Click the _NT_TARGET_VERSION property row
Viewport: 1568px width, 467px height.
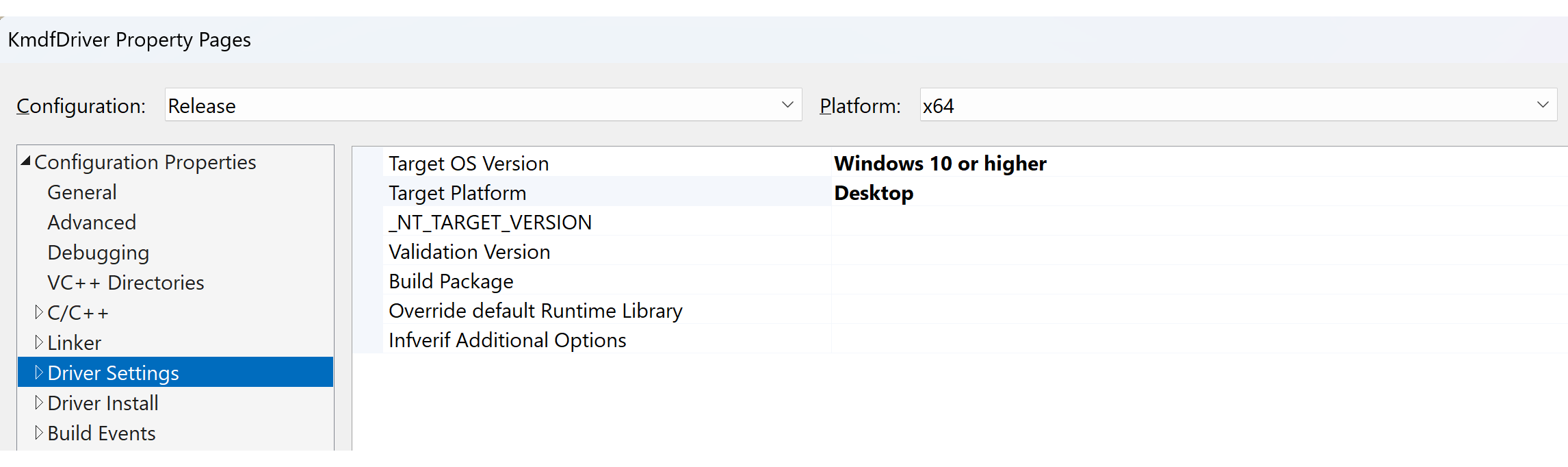[960, 222]
